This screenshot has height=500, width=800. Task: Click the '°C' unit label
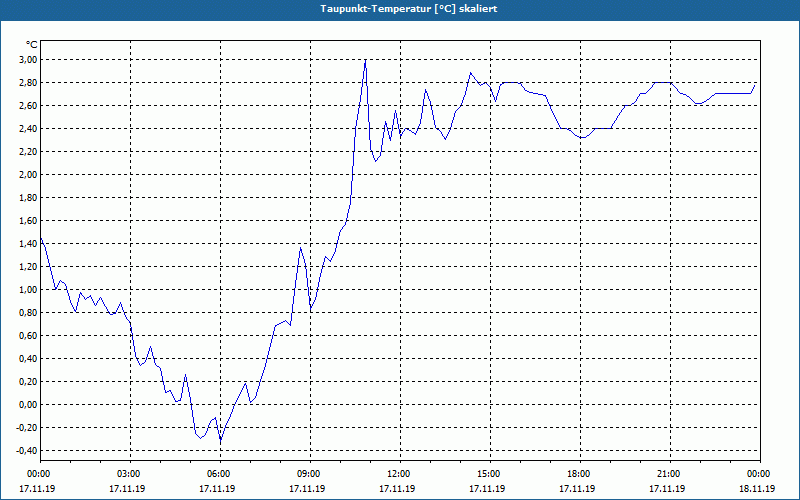pos(31,45)
